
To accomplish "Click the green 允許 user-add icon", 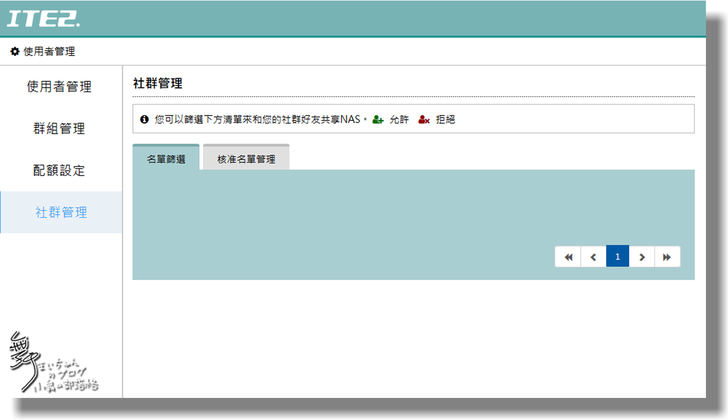I will pyautogui.click(x=378, y=120).
